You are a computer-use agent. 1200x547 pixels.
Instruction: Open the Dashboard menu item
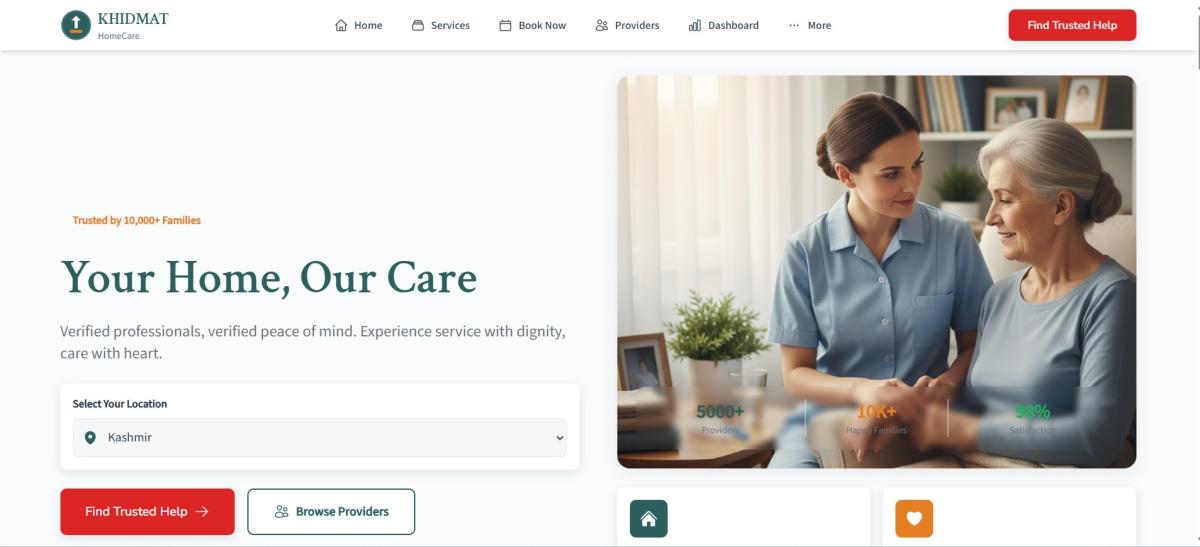[724, 25]
